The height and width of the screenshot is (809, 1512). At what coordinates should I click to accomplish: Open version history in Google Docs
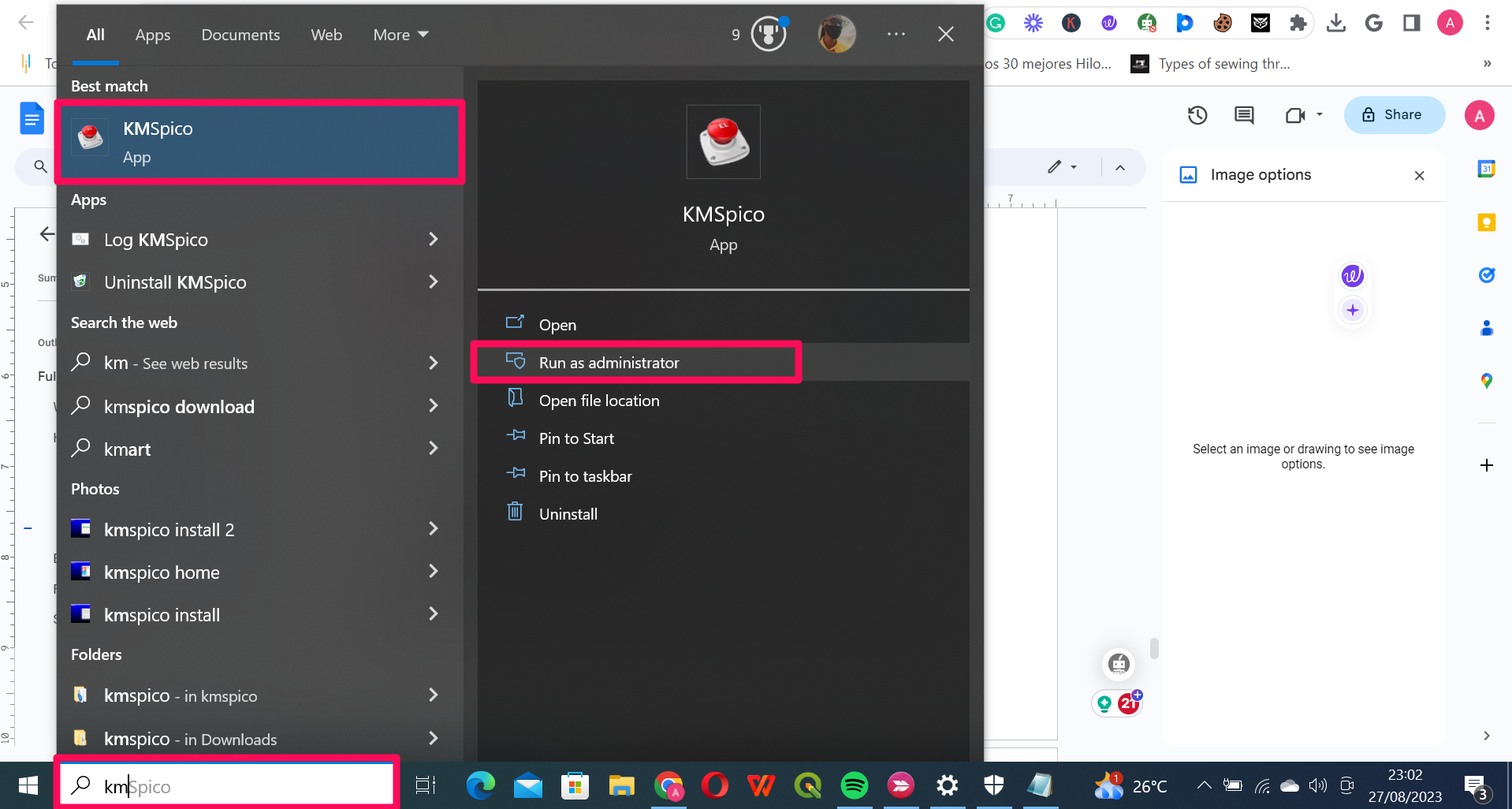(x=1197, y=115)
